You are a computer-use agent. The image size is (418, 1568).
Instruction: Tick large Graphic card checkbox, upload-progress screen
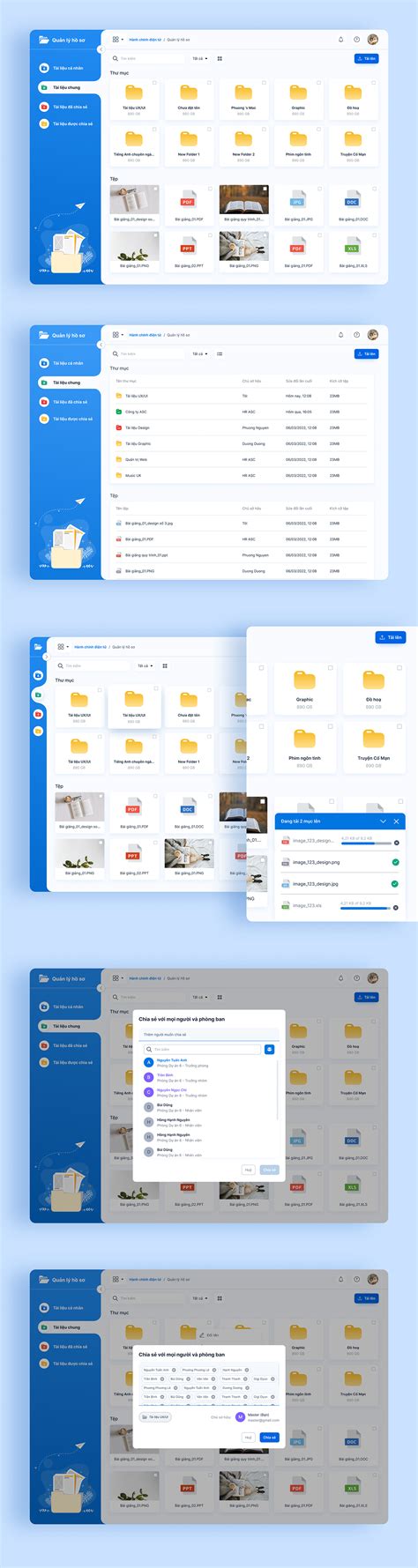tap(331, 668)
